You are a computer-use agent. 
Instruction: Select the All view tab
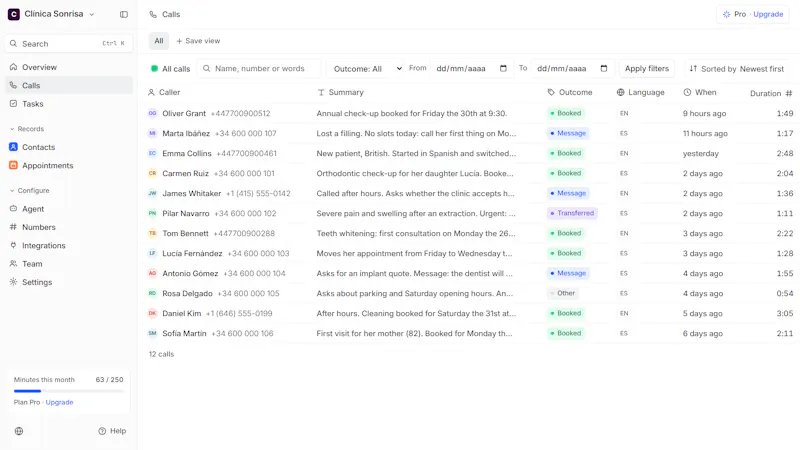point(159,41)
